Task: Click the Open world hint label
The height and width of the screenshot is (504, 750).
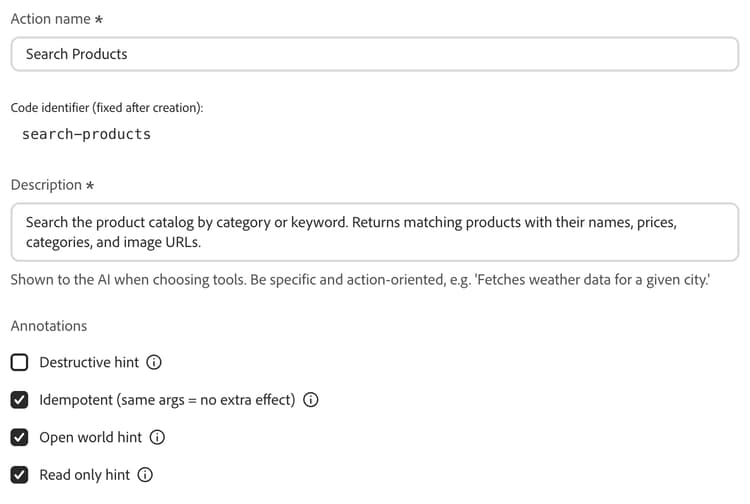Action: [x=90, y=438]
